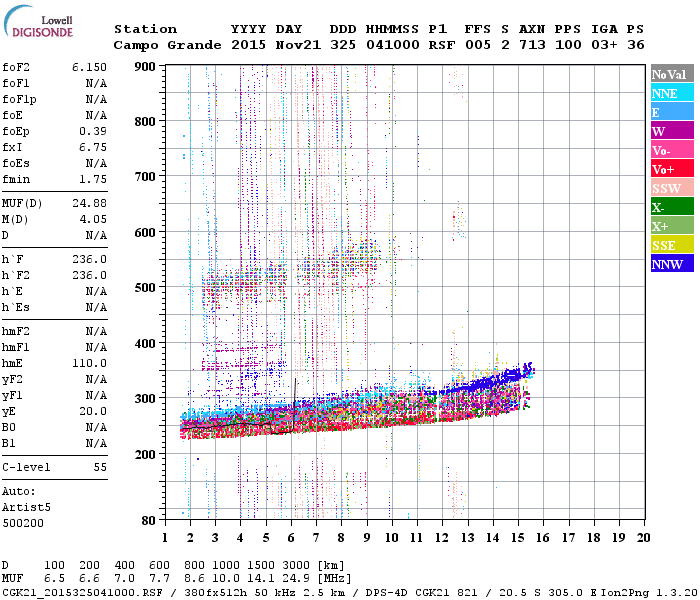Click the 500200 version number
The height and width of the screenshot is (600, 700).
click(23, 523)
